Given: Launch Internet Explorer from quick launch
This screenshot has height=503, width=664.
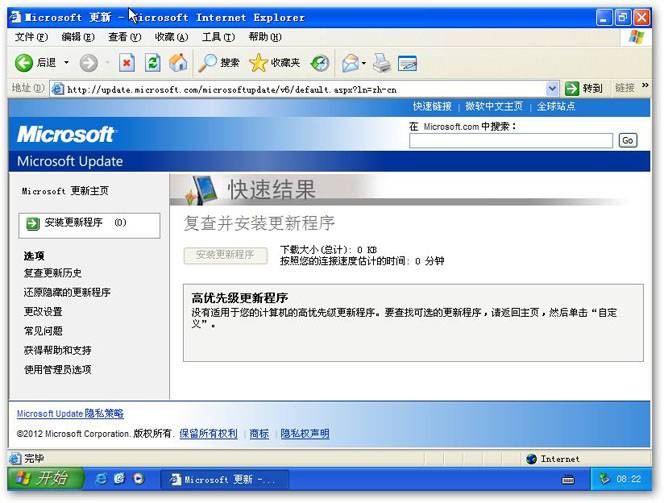Looking at the screenshot, I should click(101, 479).
